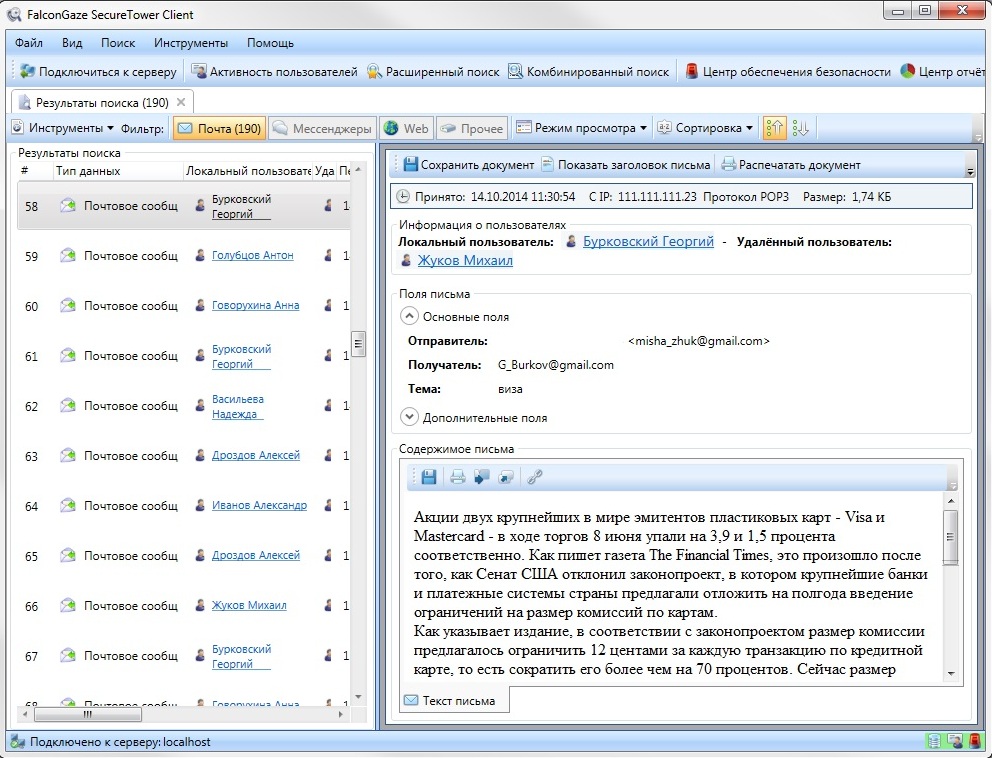This screenshot has width=992, height=758.
Task: Click the results list vertical scrollbar thumb
Action: pyautogui.click(x=358, y=344)
